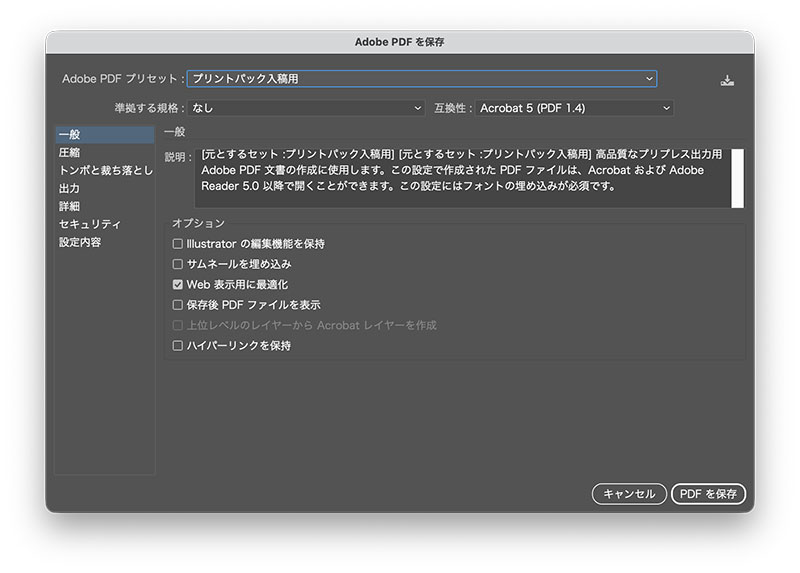Click the キャンセル button
The height and width of the screenshot is (573, 800).
[629, 494]
